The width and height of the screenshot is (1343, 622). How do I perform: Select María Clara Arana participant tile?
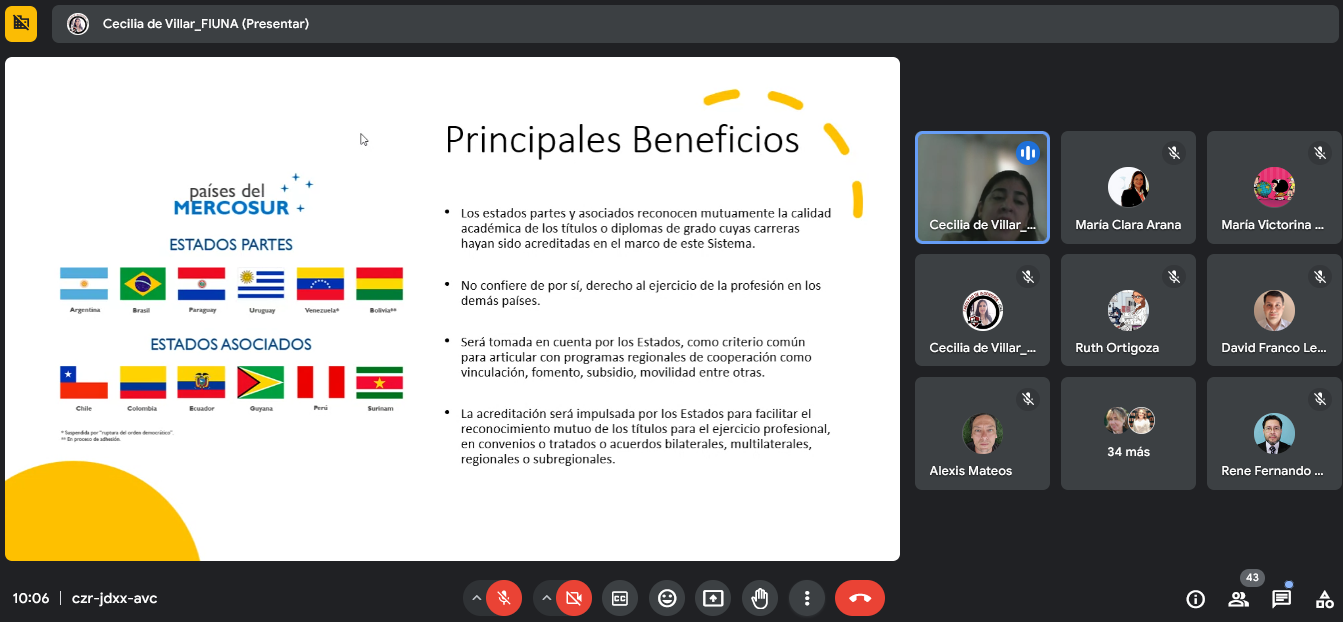click(1128, 188)
